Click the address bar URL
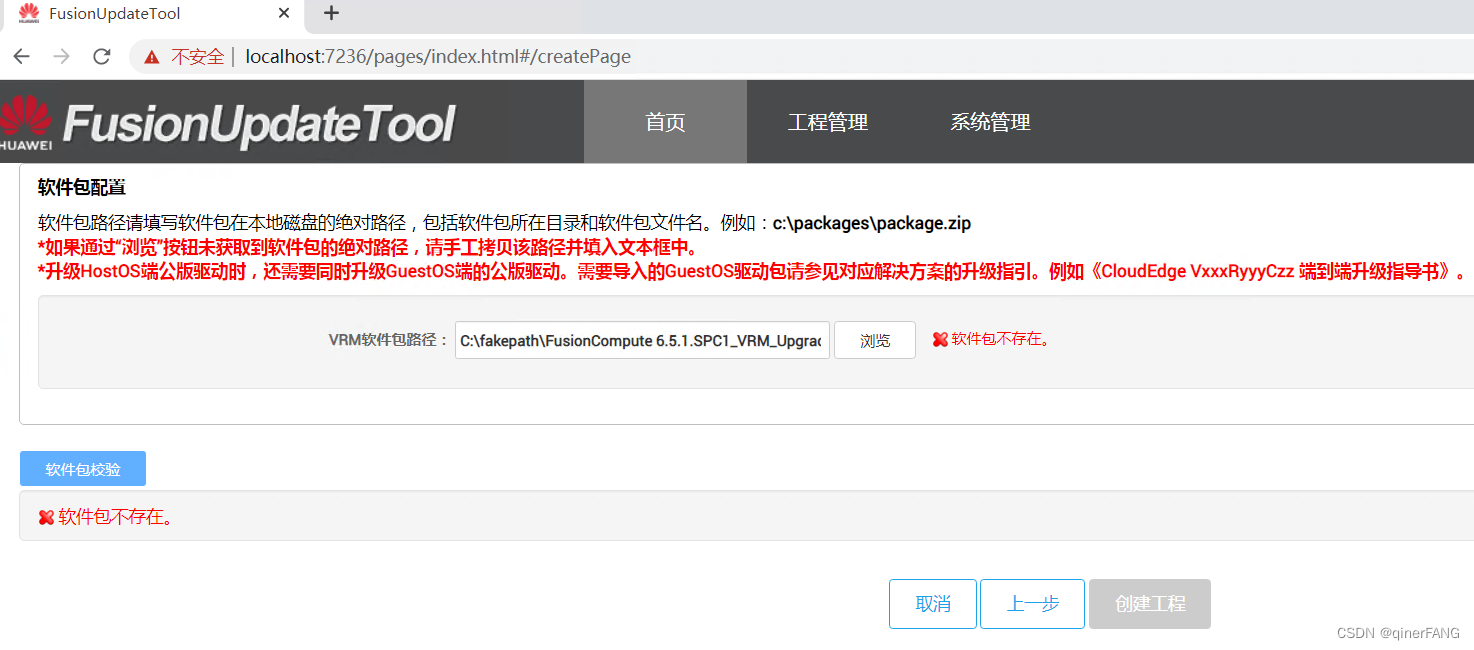 point(438,57)
